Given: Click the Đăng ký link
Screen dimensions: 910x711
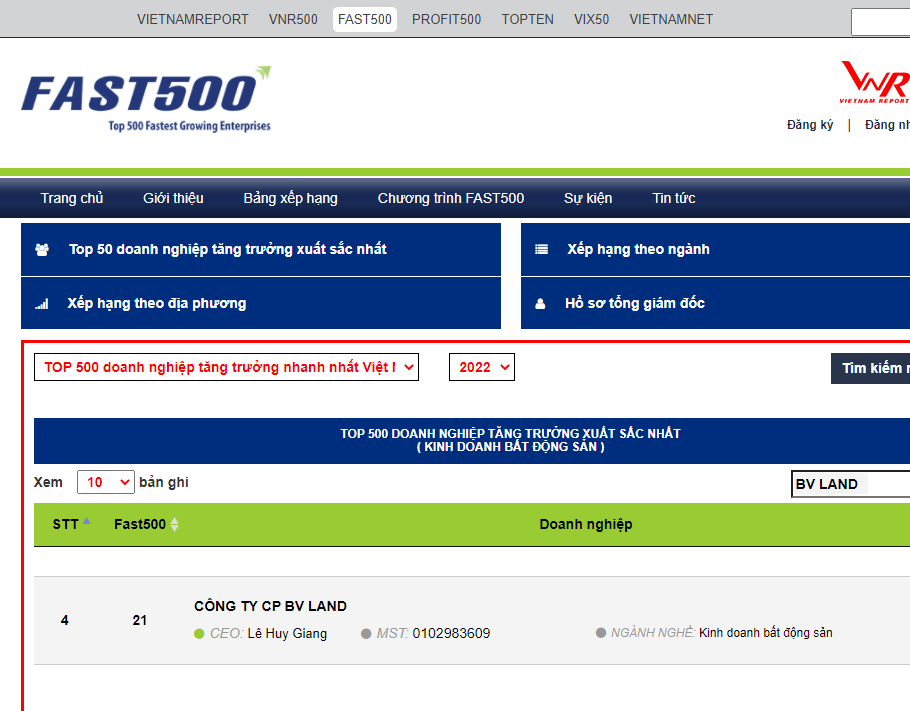Looking at the screenshot, I should coord(810,125).
